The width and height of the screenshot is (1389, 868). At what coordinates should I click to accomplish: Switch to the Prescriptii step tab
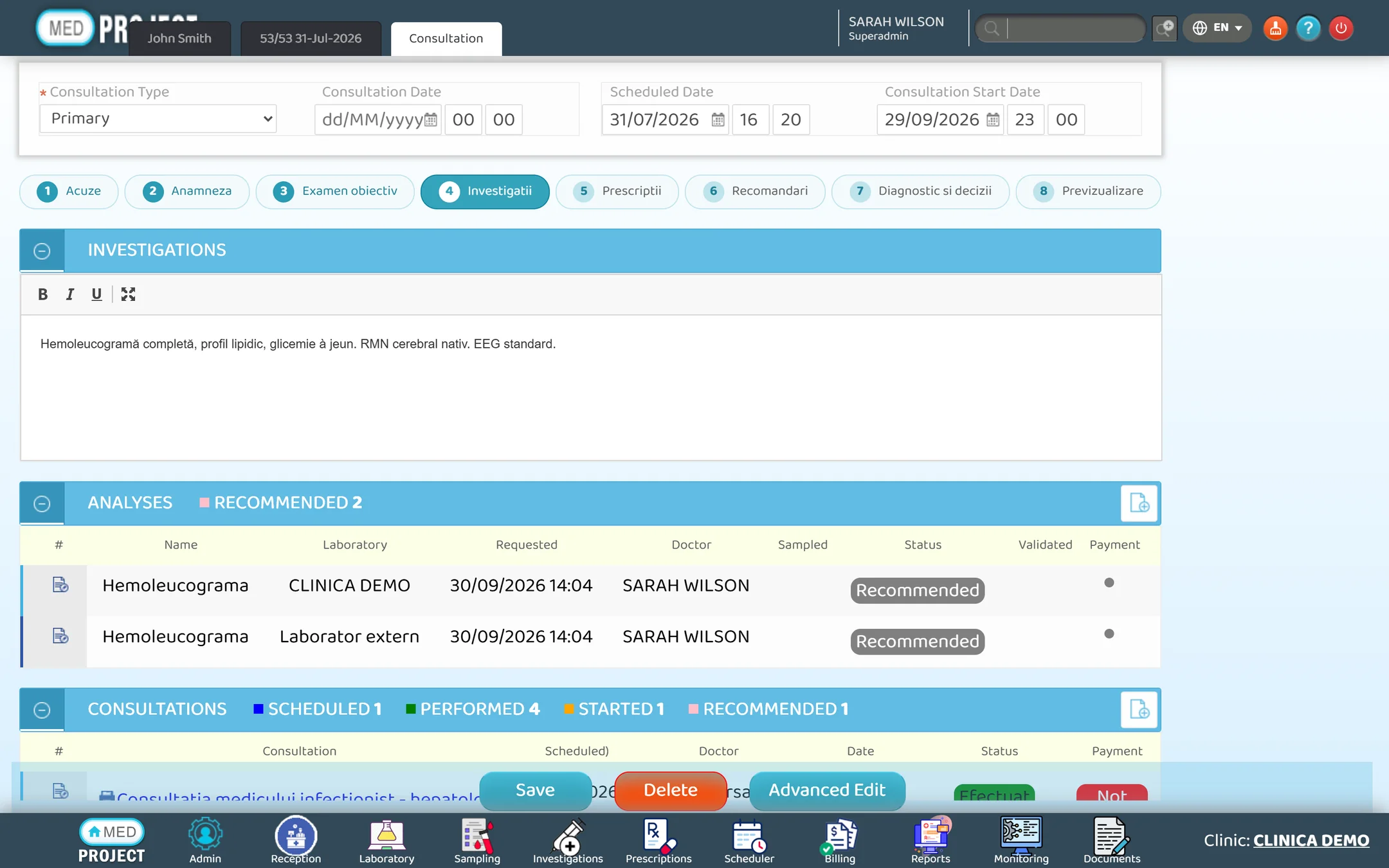tap(617, 192)
